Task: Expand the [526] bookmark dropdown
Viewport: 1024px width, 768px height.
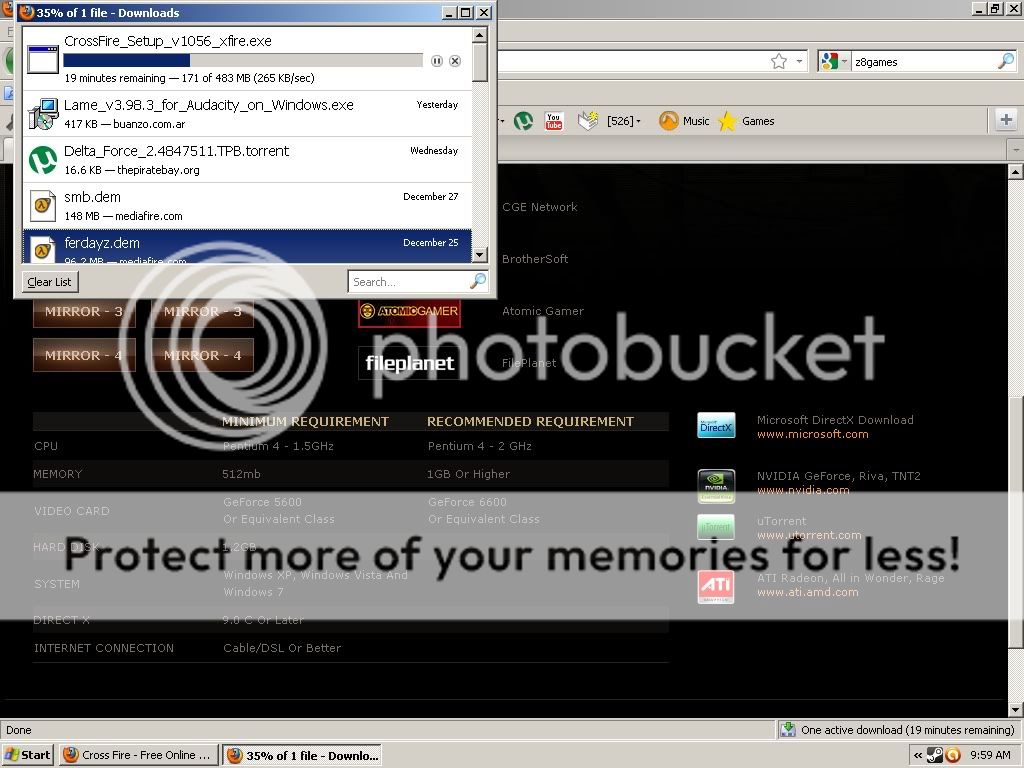Action: [x=624, y=121]
